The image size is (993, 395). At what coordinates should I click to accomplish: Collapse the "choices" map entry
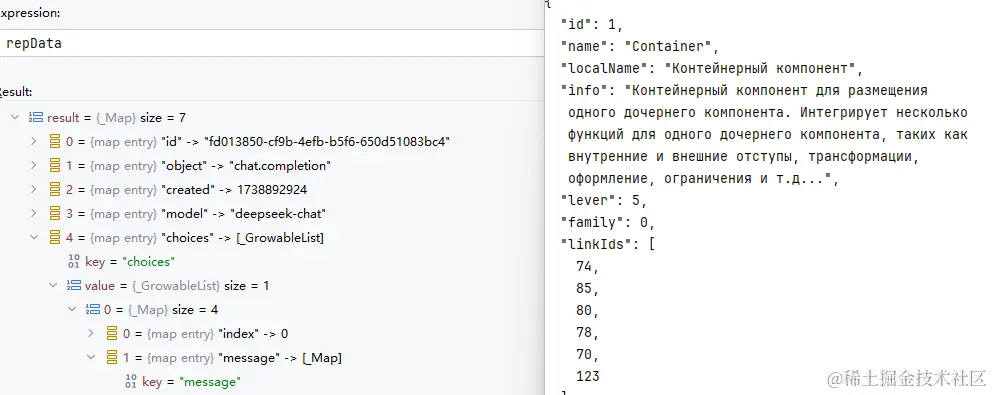pos(34,238)
